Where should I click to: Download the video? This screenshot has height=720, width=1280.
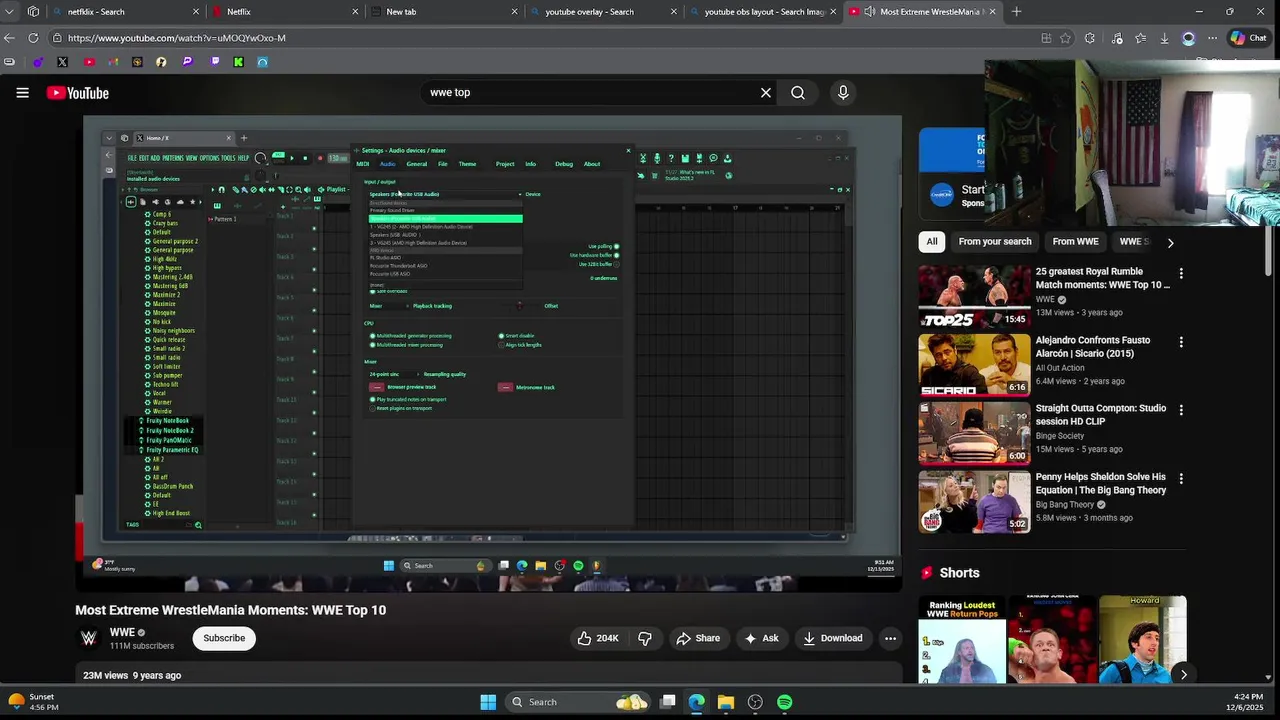[833, 638]
